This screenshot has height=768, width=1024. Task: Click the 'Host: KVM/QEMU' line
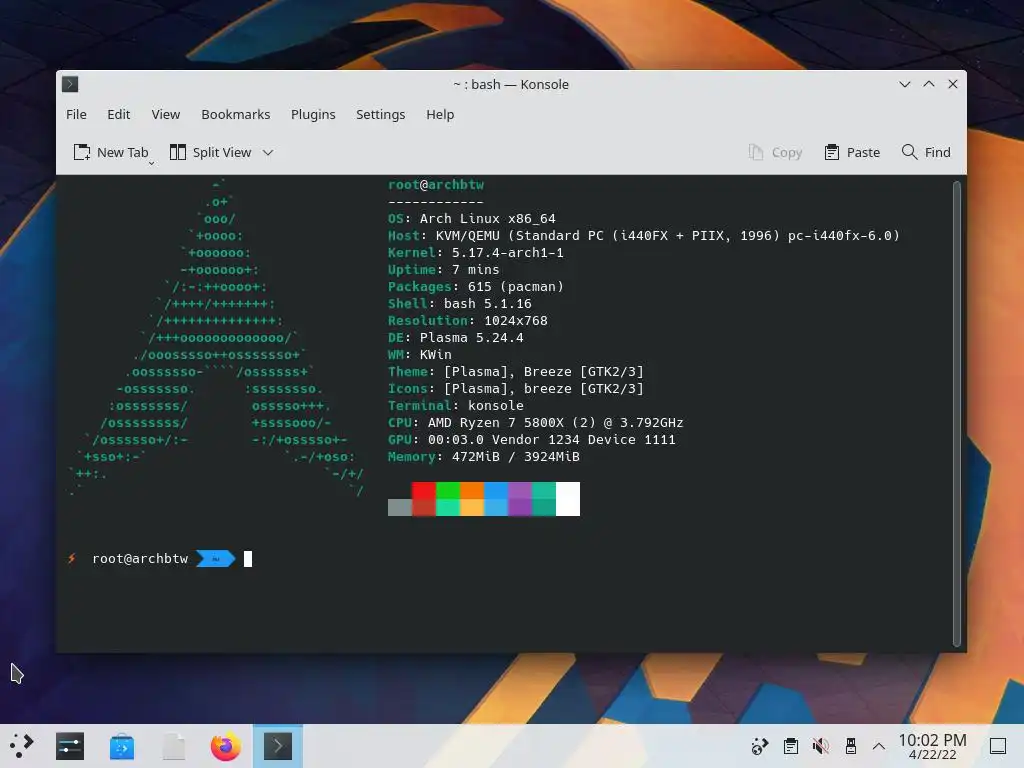(644, 236)
